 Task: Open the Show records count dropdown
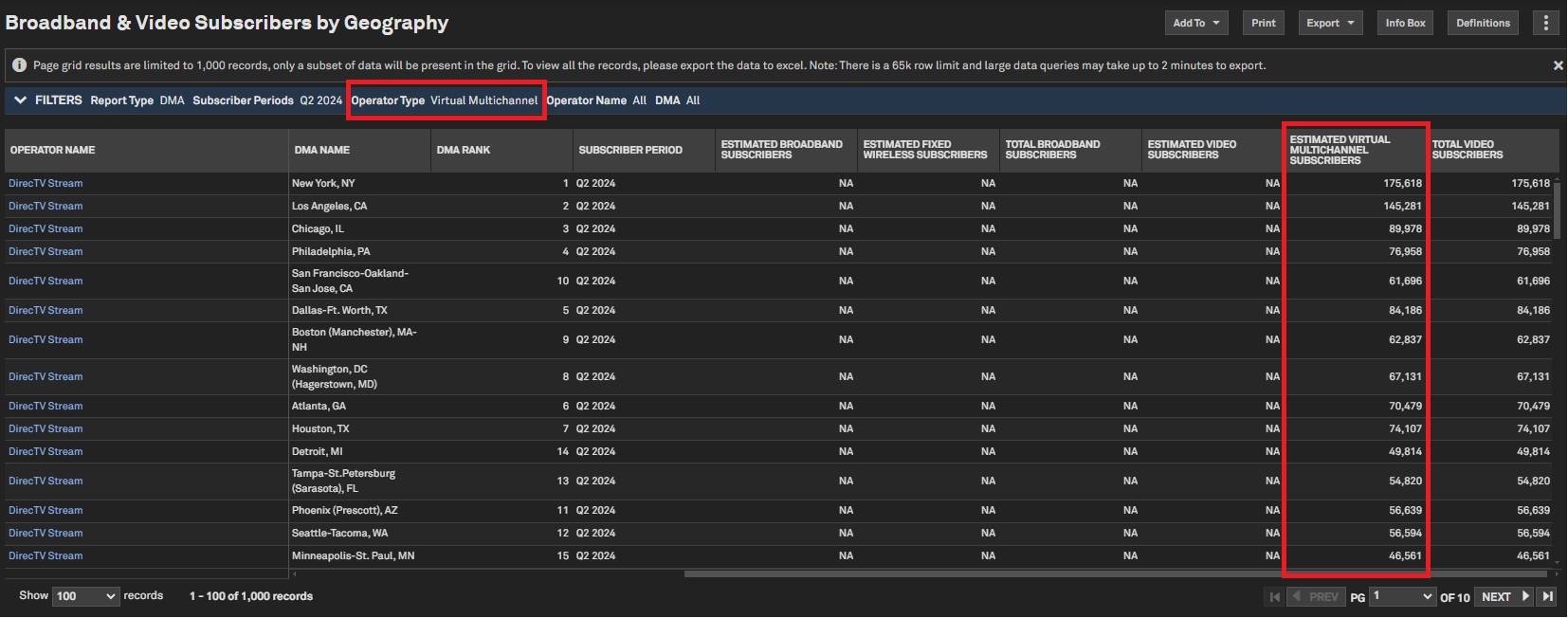pyautogui.click(x=85, y=596)
